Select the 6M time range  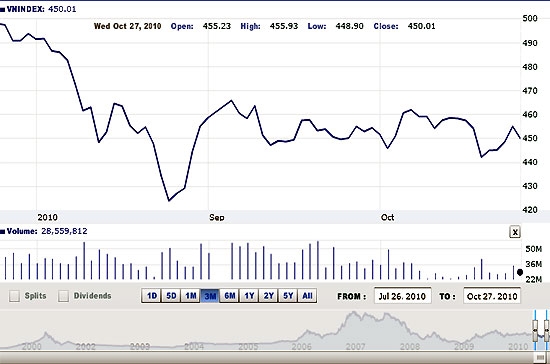pos(229,296)
